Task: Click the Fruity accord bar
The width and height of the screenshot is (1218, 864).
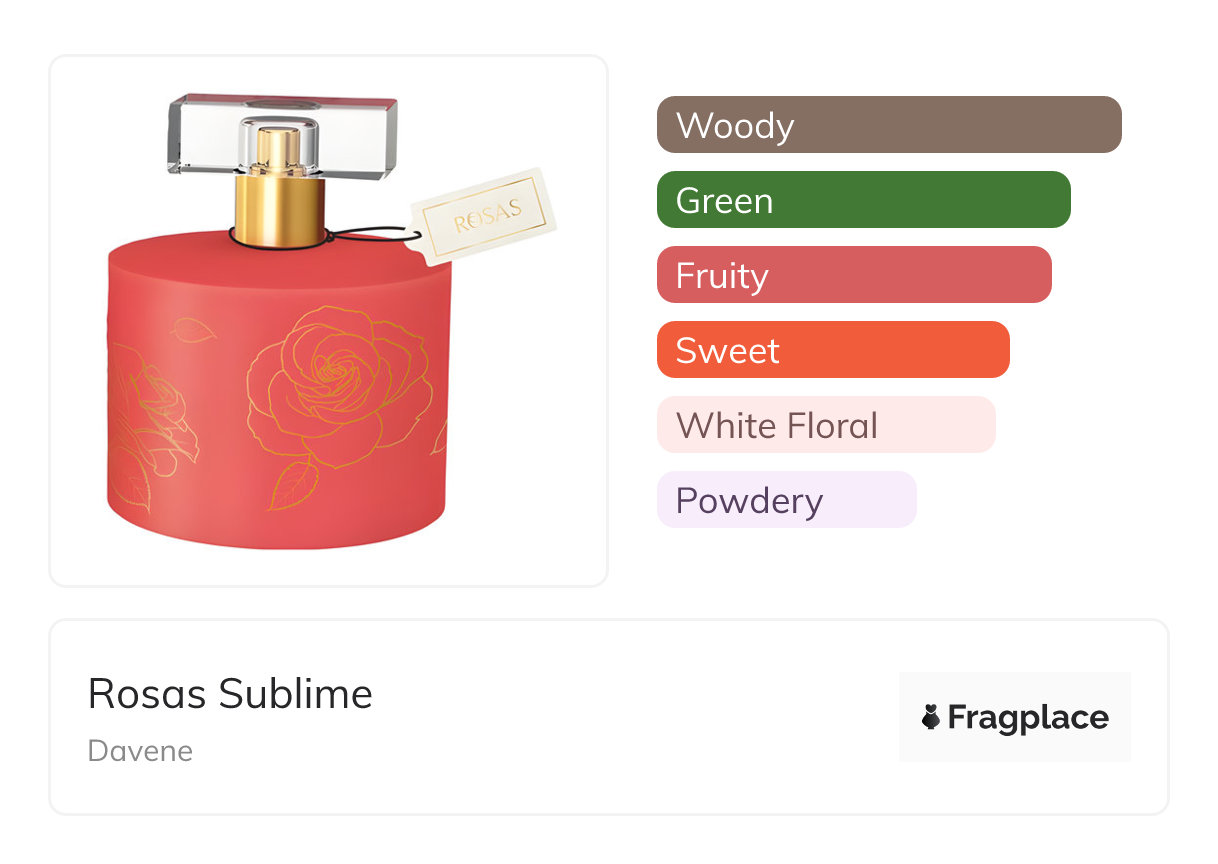Action: click(853, 275)
